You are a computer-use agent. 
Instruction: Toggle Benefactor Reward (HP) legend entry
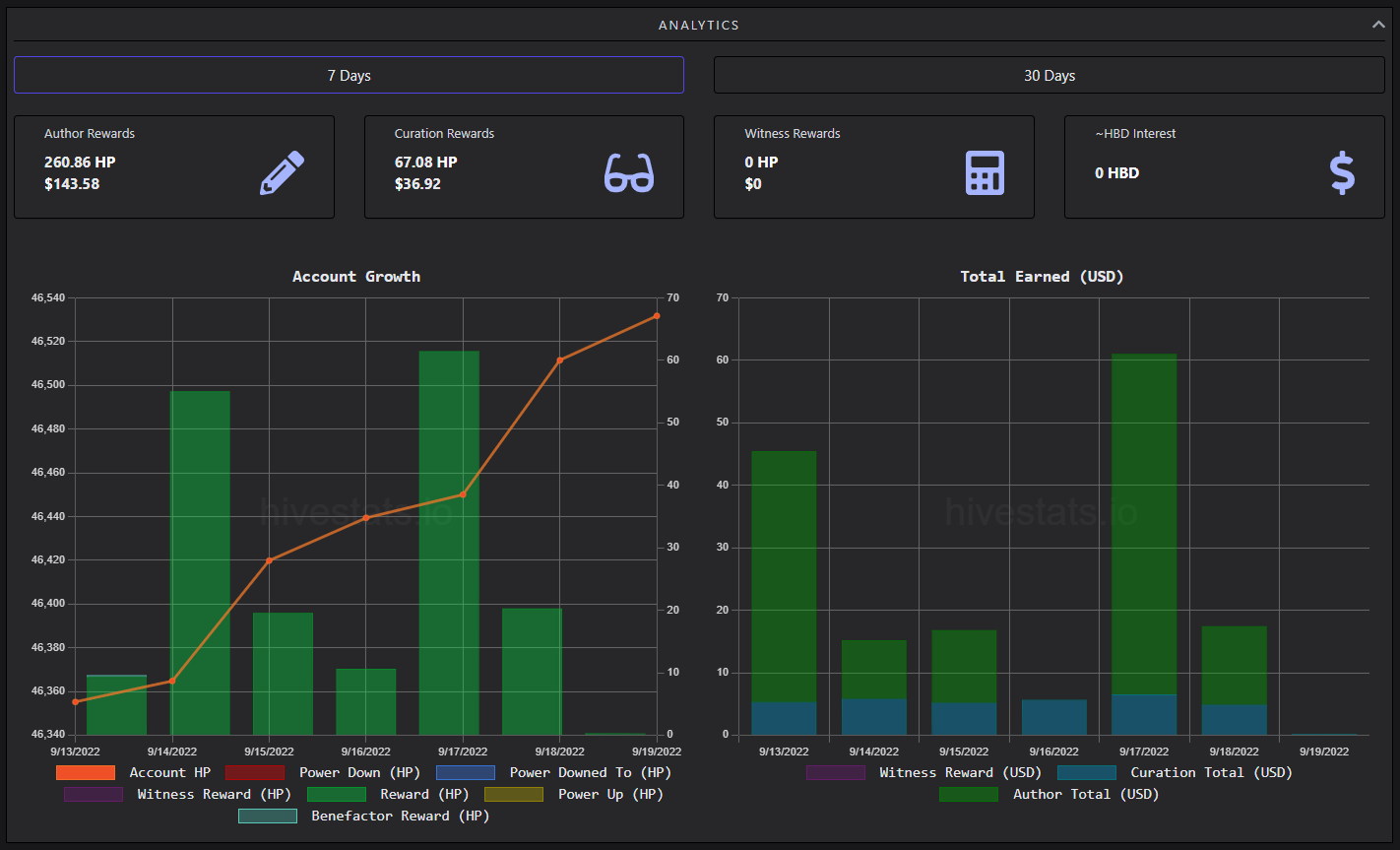(364, 817)
